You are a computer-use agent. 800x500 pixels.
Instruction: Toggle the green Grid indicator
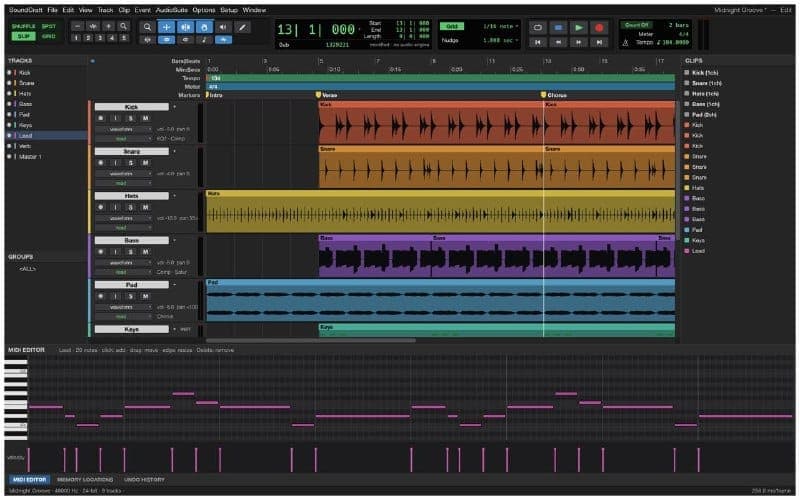[x=452, y=27]
